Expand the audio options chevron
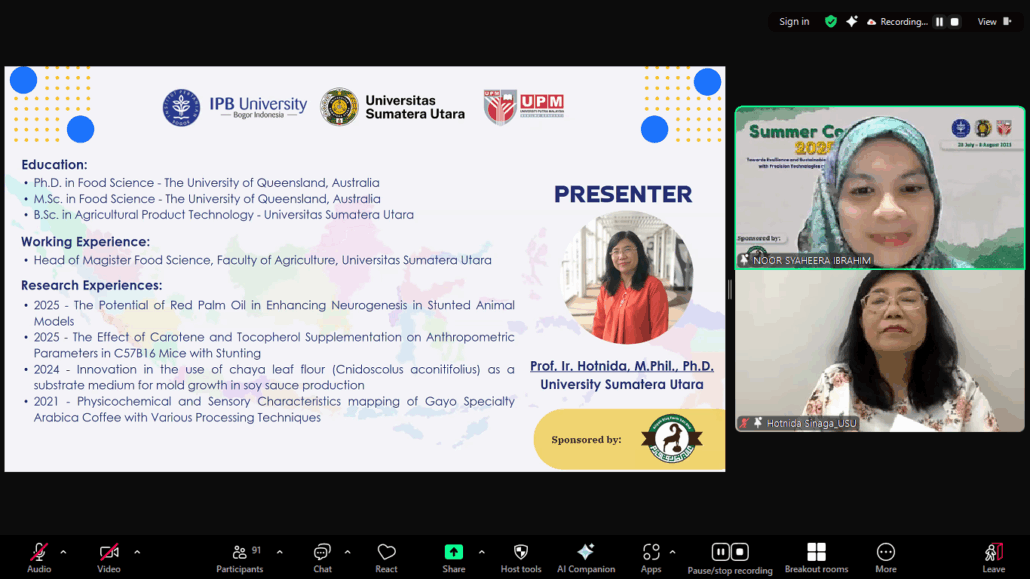 [63, 552]
